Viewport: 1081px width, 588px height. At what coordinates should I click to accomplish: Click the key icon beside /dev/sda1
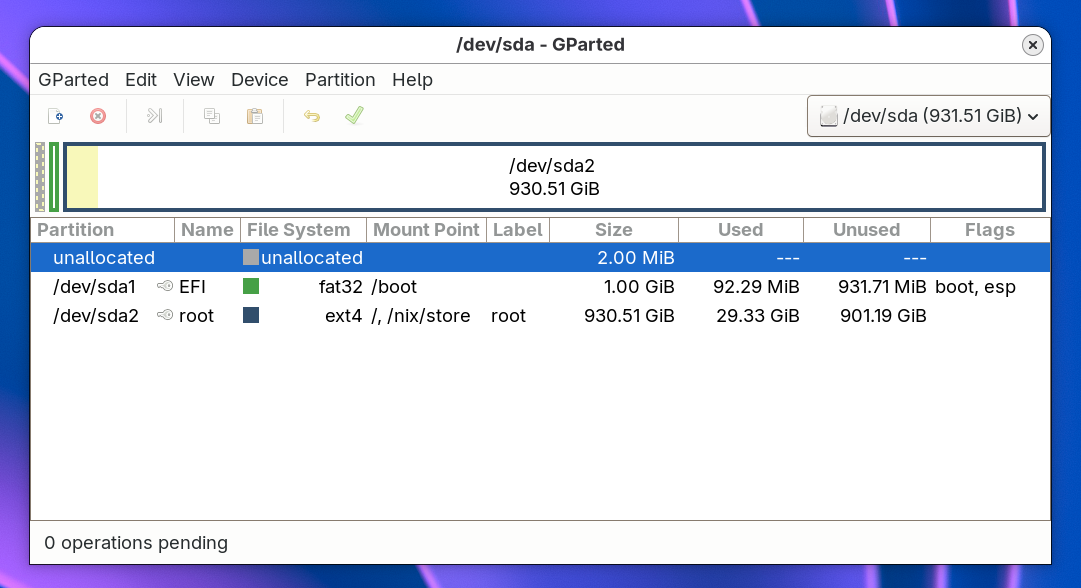pyautogui.click(x=165, y=287)
